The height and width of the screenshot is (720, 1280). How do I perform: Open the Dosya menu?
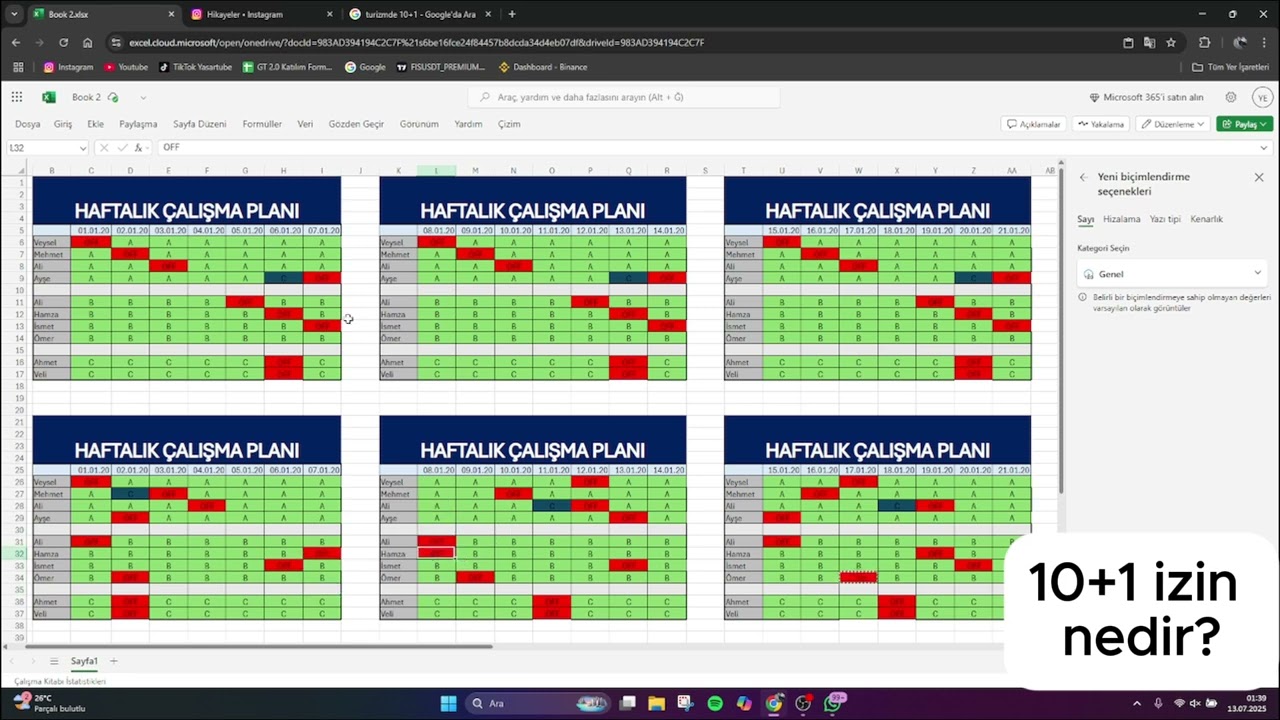[28, 124]
